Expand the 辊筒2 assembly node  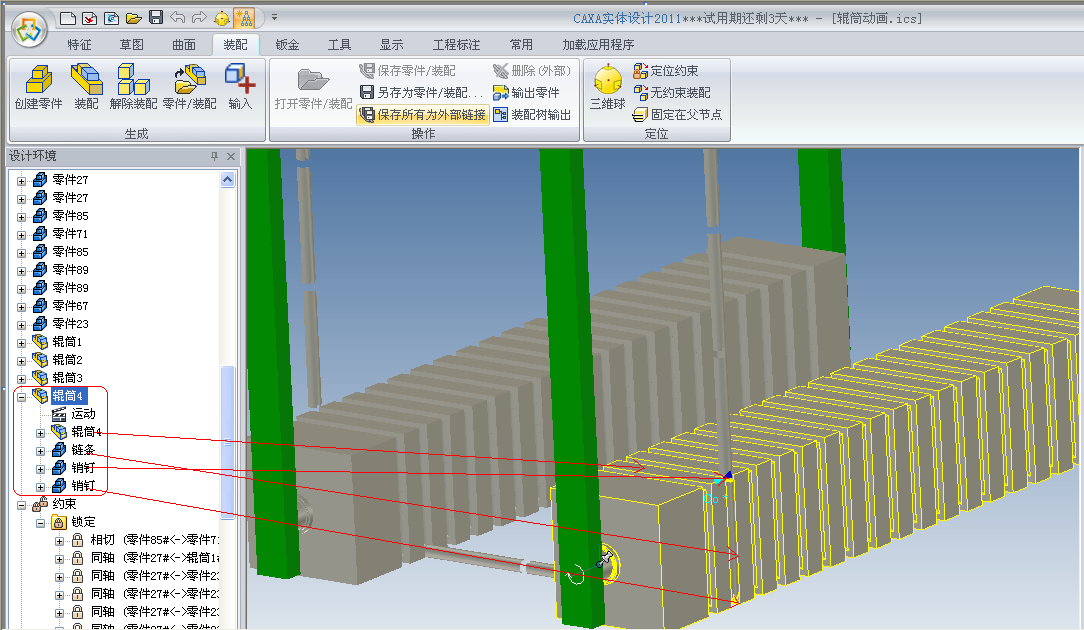coord(21,360)
